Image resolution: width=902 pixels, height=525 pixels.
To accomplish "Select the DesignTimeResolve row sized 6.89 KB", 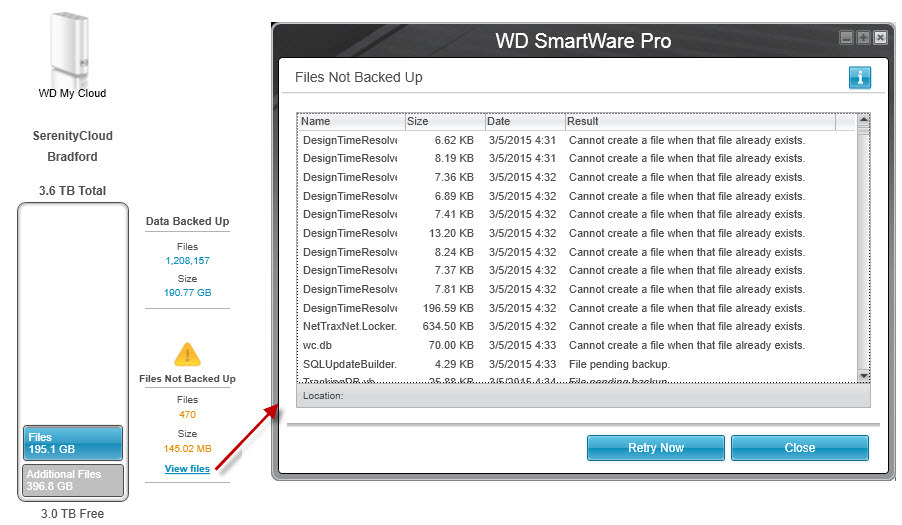I will [577, 196].
